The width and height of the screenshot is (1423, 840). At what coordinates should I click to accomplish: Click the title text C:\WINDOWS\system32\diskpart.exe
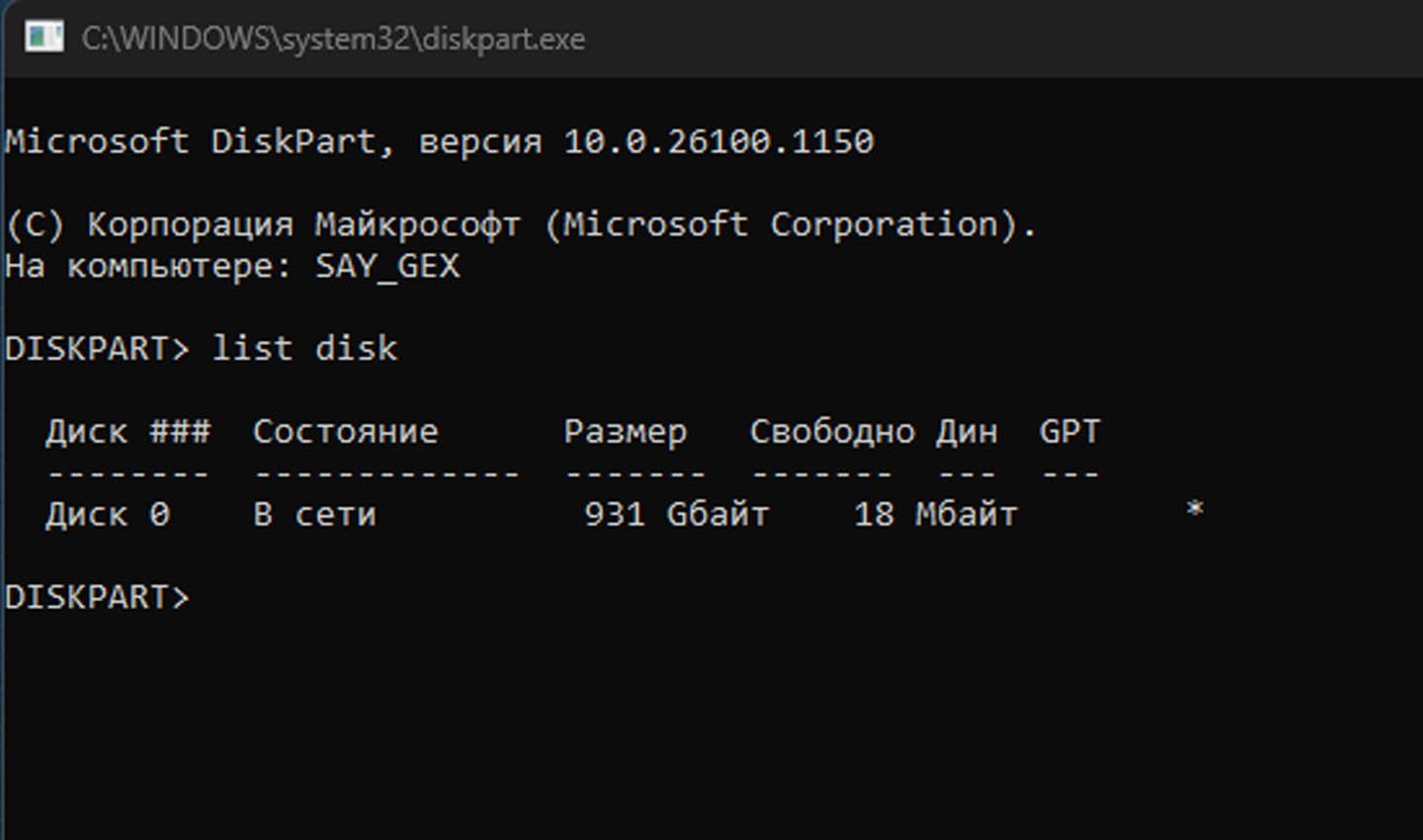333,39
